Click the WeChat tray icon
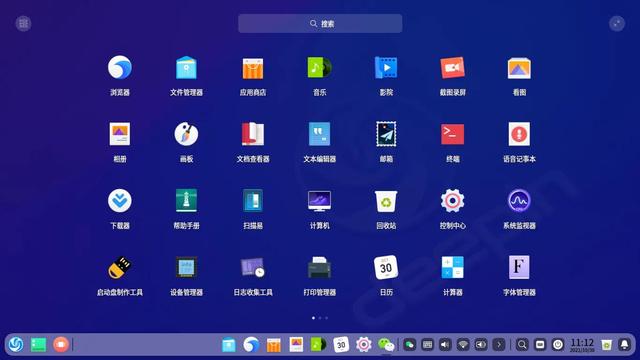 [409, 345]
